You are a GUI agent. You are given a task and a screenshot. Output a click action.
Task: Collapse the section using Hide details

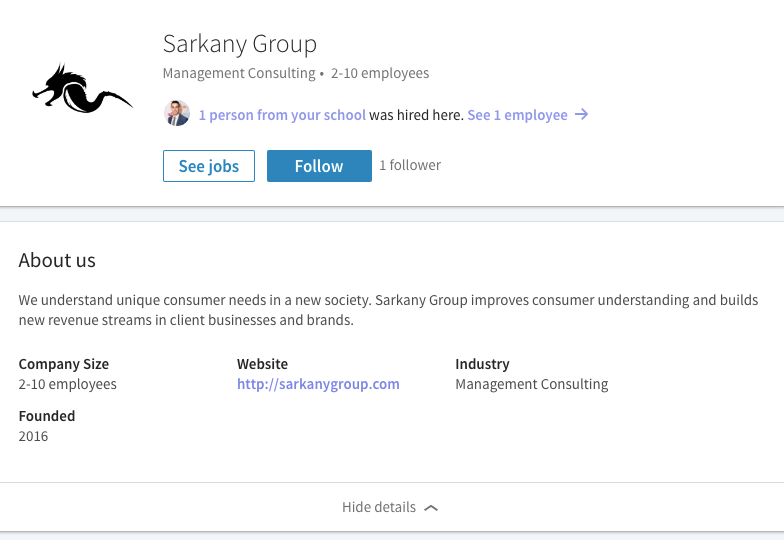(x=379, y=507)
